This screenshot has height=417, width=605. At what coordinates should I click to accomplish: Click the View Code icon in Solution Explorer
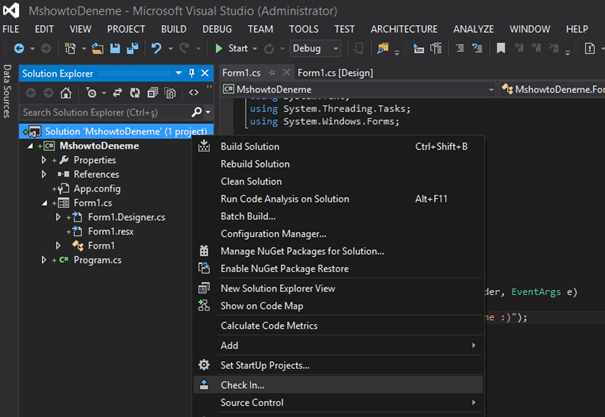194,93
